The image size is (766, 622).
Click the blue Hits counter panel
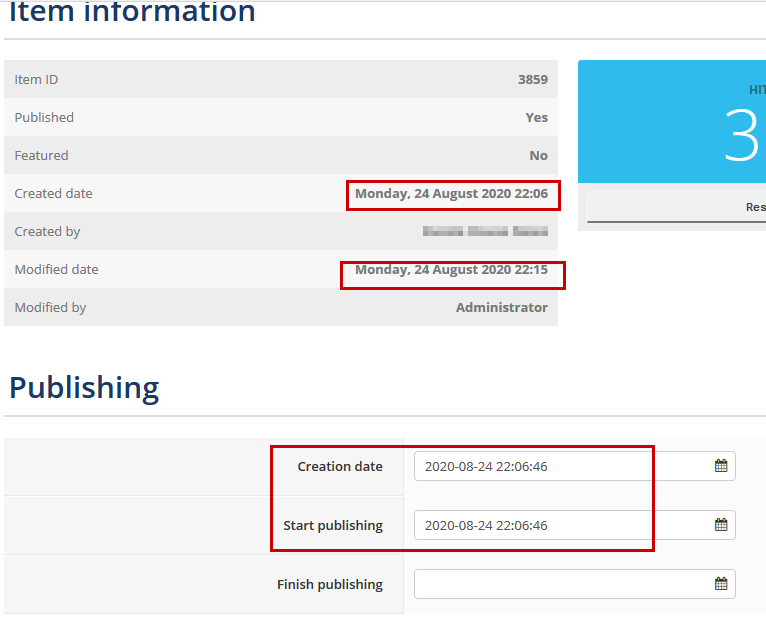pyautogui.click(x=672, y=122)
